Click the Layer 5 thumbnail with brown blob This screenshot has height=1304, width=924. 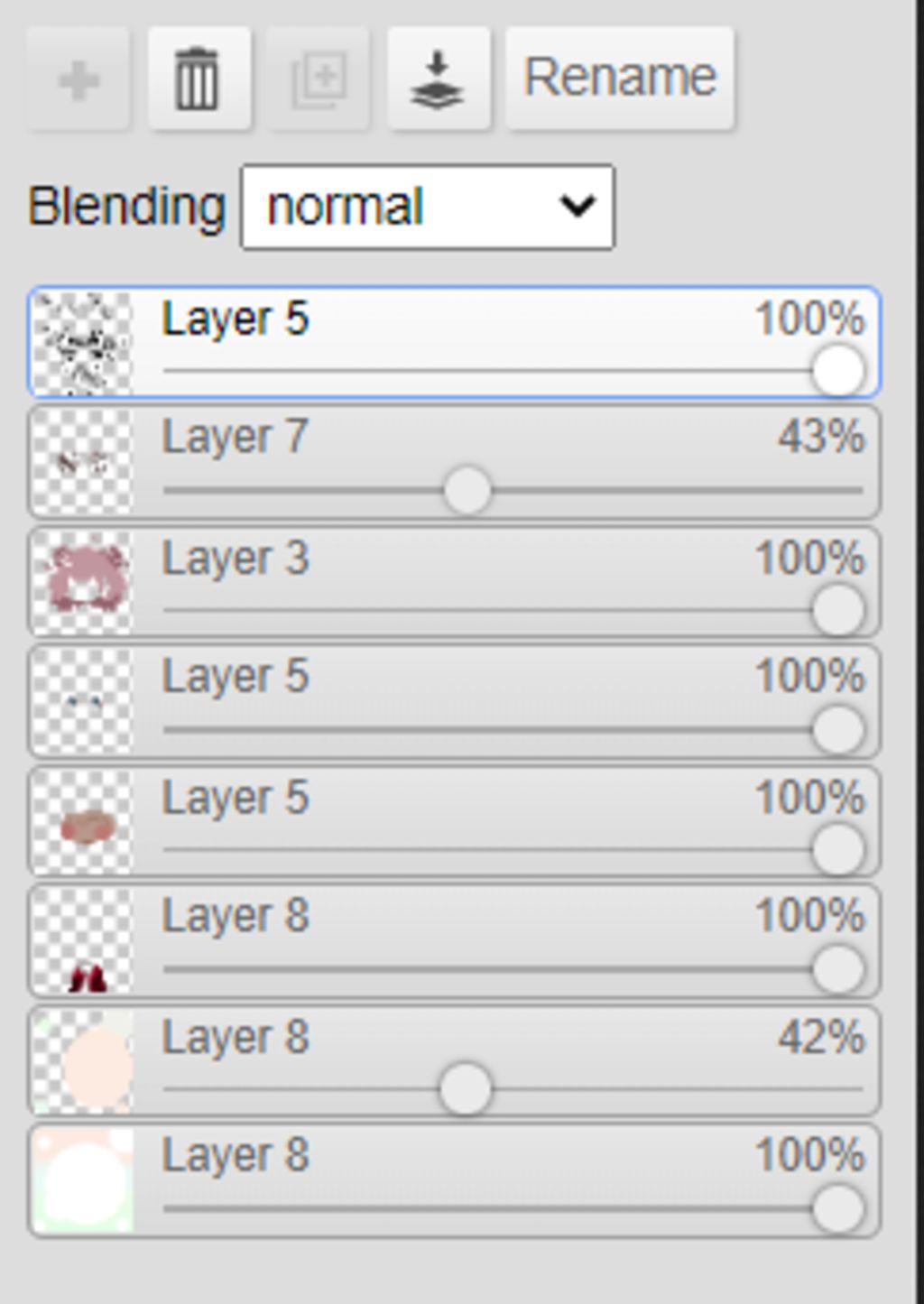(83, 821)
